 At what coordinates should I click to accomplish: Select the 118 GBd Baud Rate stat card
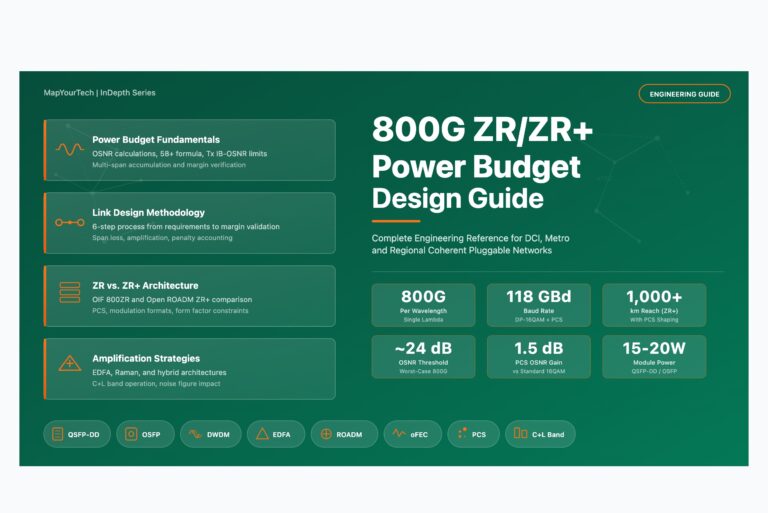coord(538,305)
